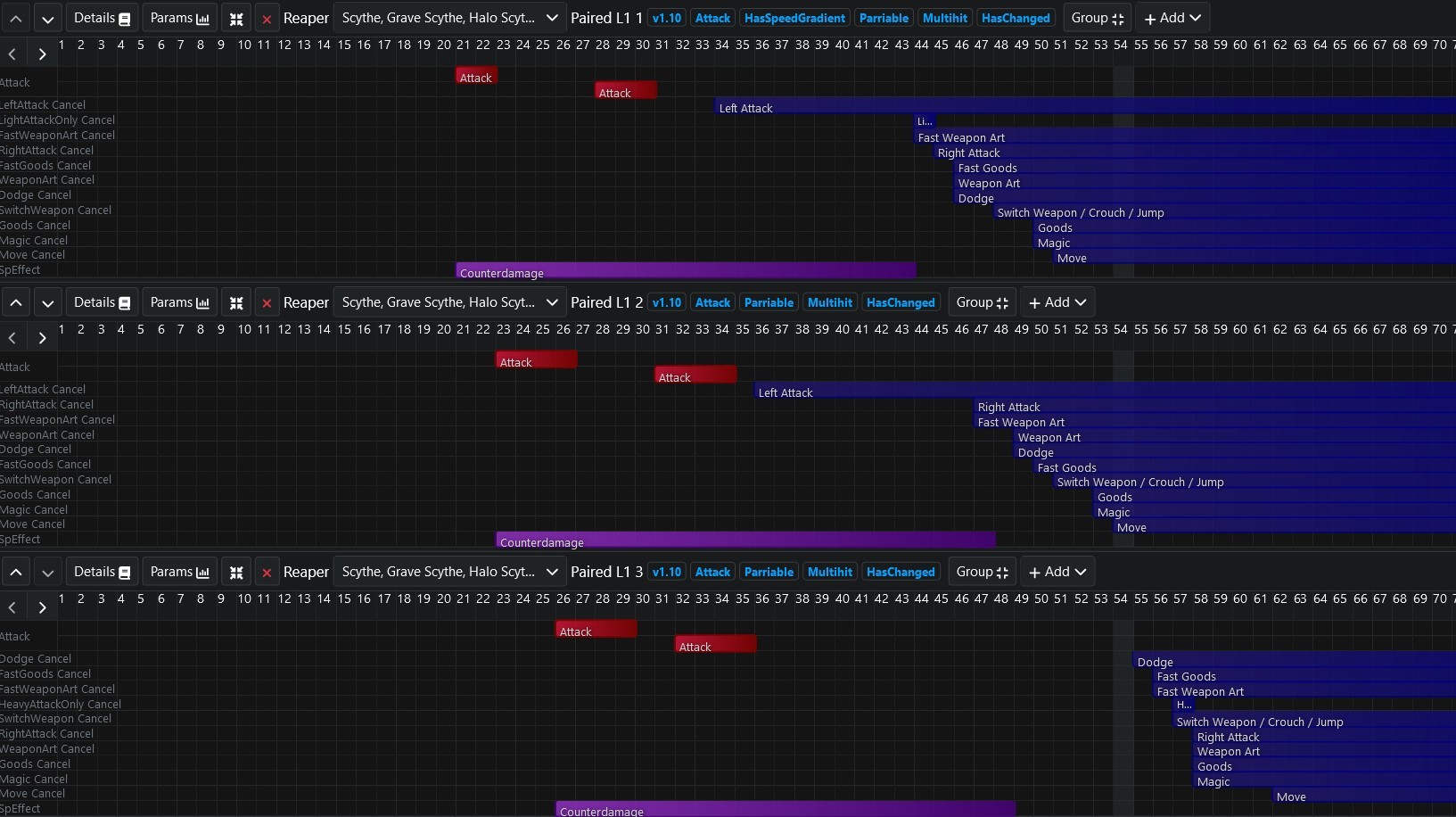Click SwitchWeapon Cancel row label in Paired L1 2
The height and width of the screenshot is (817, 1456).
[x=55, y=479]
